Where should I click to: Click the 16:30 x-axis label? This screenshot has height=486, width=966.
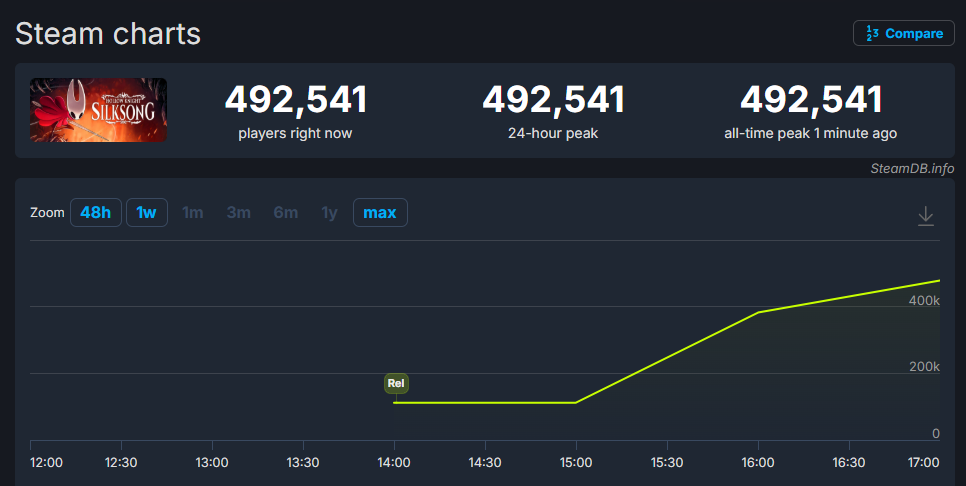[849, 463]
